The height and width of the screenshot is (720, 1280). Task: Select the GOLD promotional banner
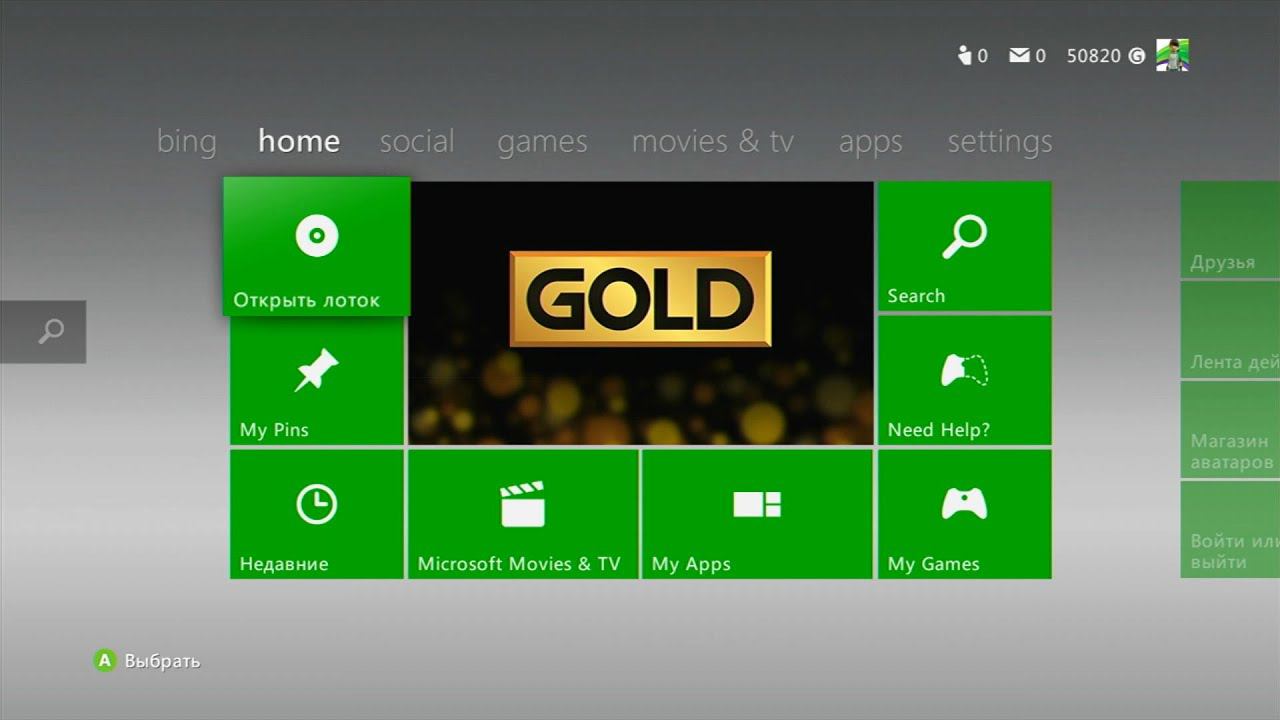(x=641, y=313)
